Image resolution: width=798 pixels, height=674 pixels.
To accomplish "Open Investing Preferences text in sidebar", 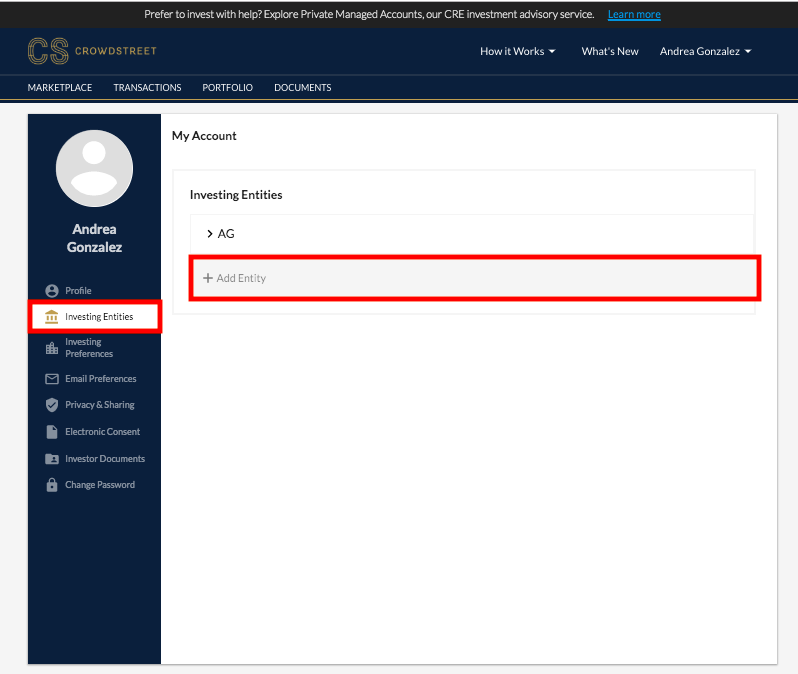I will [x=89, y=348].
